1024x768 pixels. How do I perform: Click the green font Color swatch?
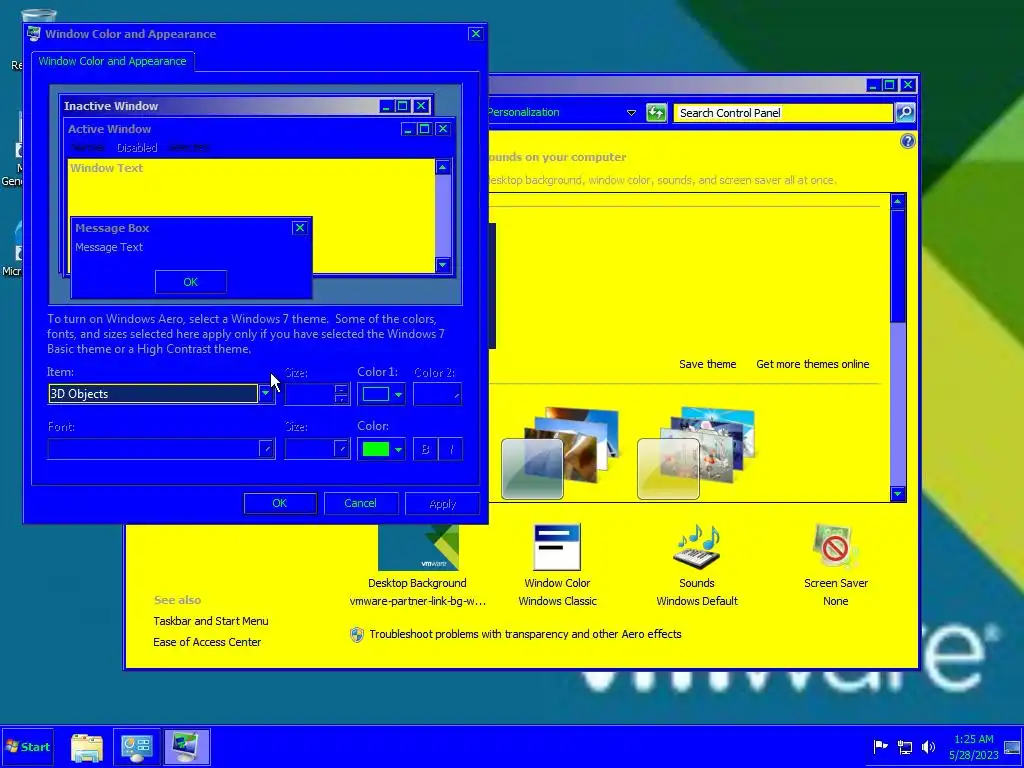click(x=376, y=449)
